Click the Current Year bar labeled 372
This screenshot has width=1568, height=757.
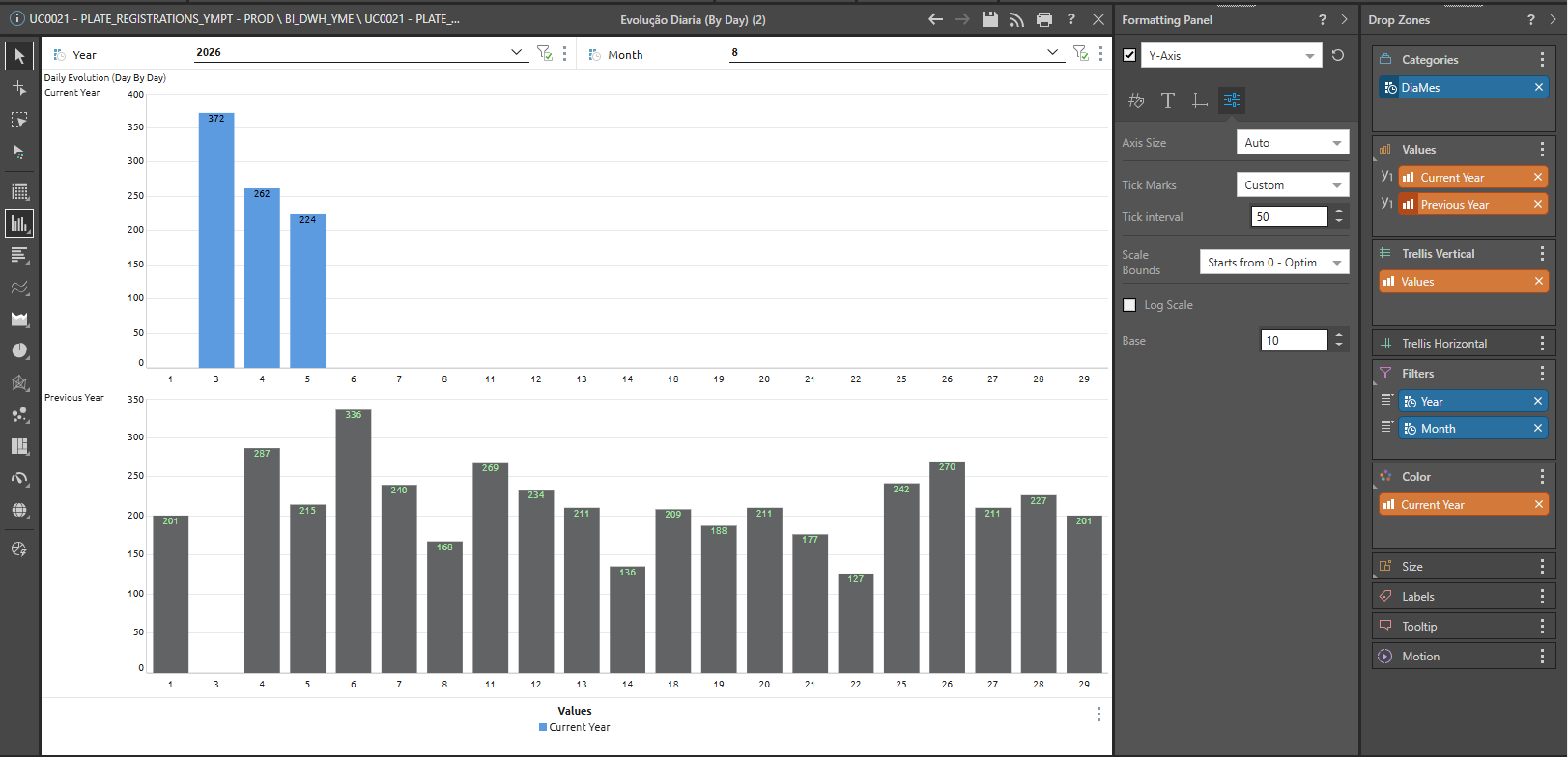coord(216,240)
